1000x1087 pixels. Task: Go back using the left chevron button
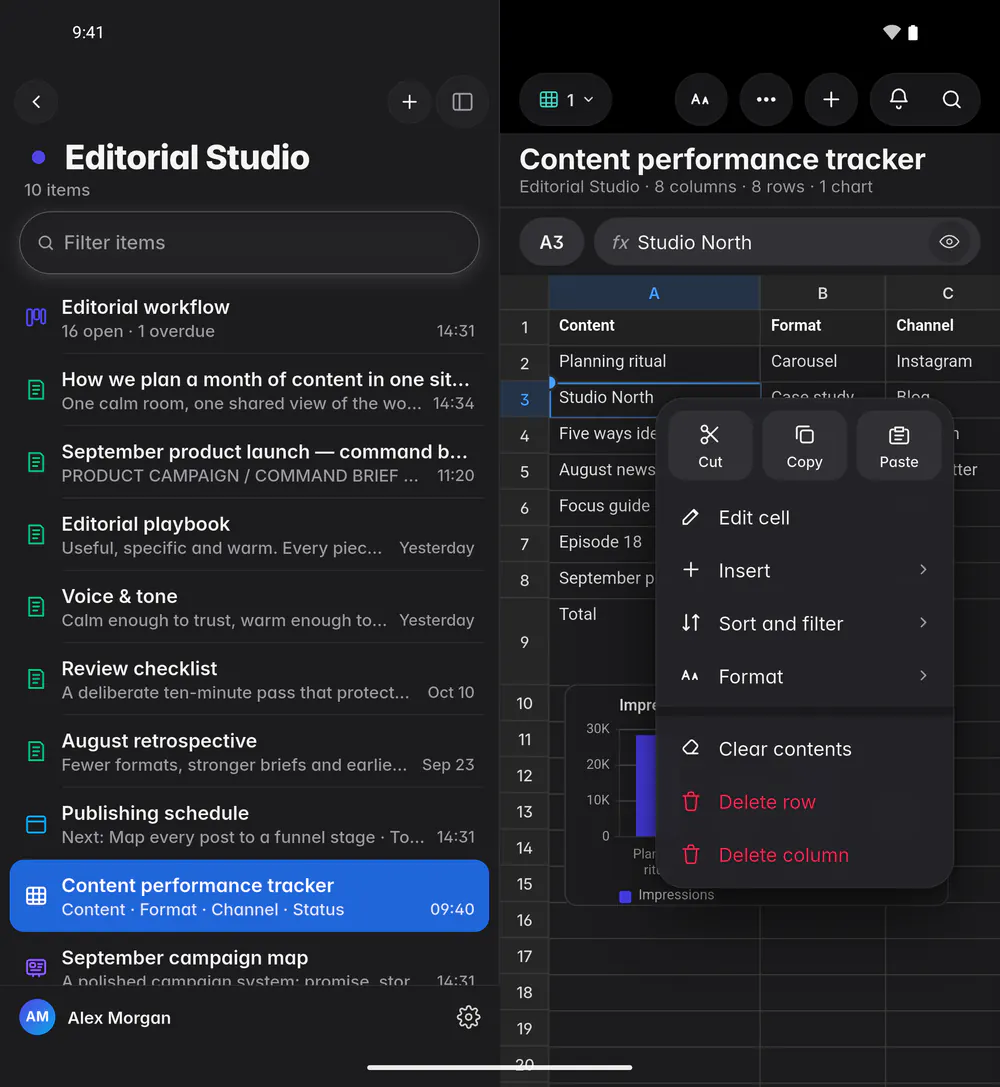36,102
